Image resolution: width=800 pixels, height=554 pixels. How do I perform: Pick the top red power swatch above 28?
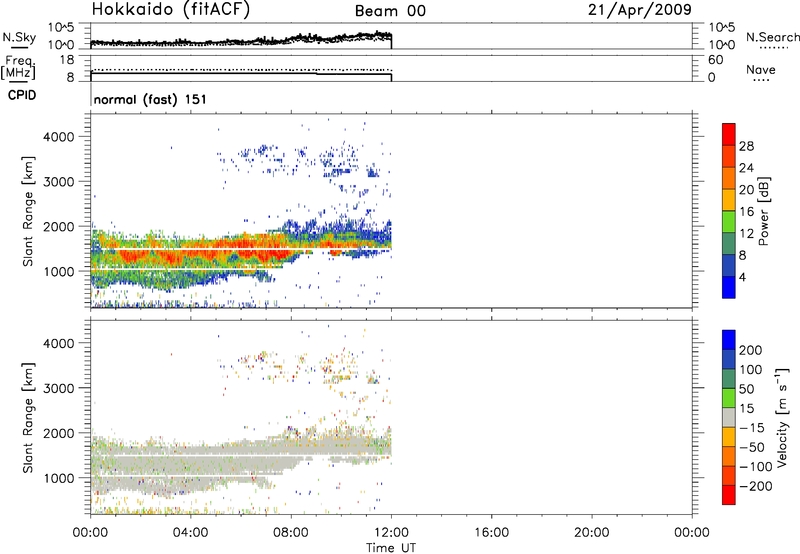point(729,134)
